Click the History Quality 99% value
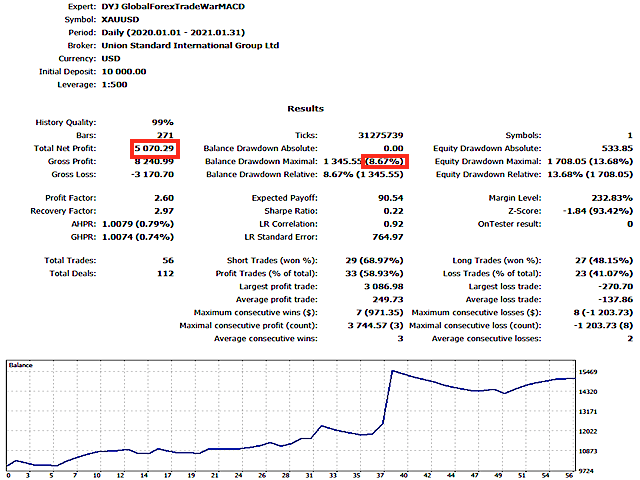The image size is (640, 480). [162, 122]
